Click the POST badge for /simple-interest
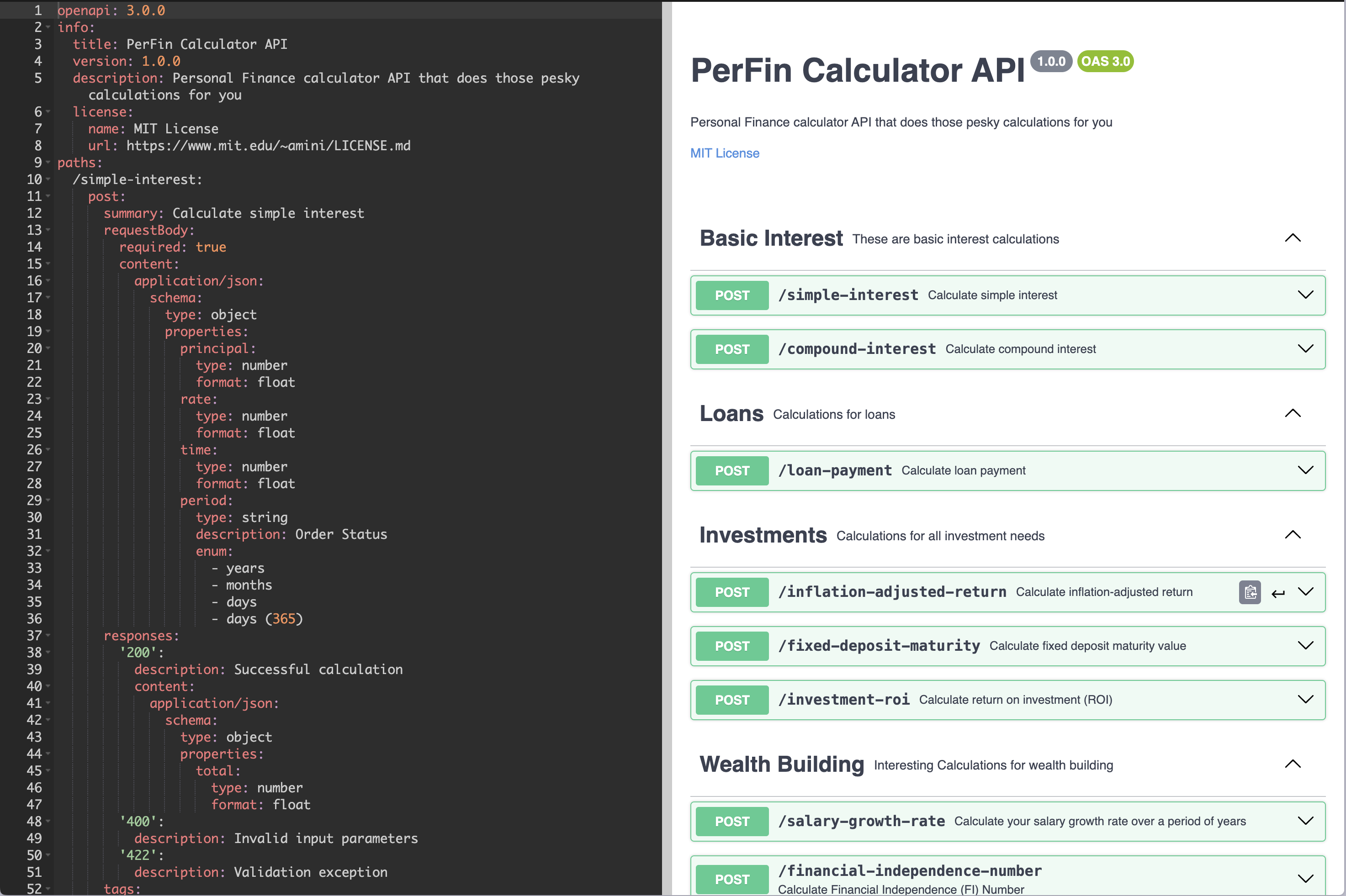 click(x=731, y=295)
